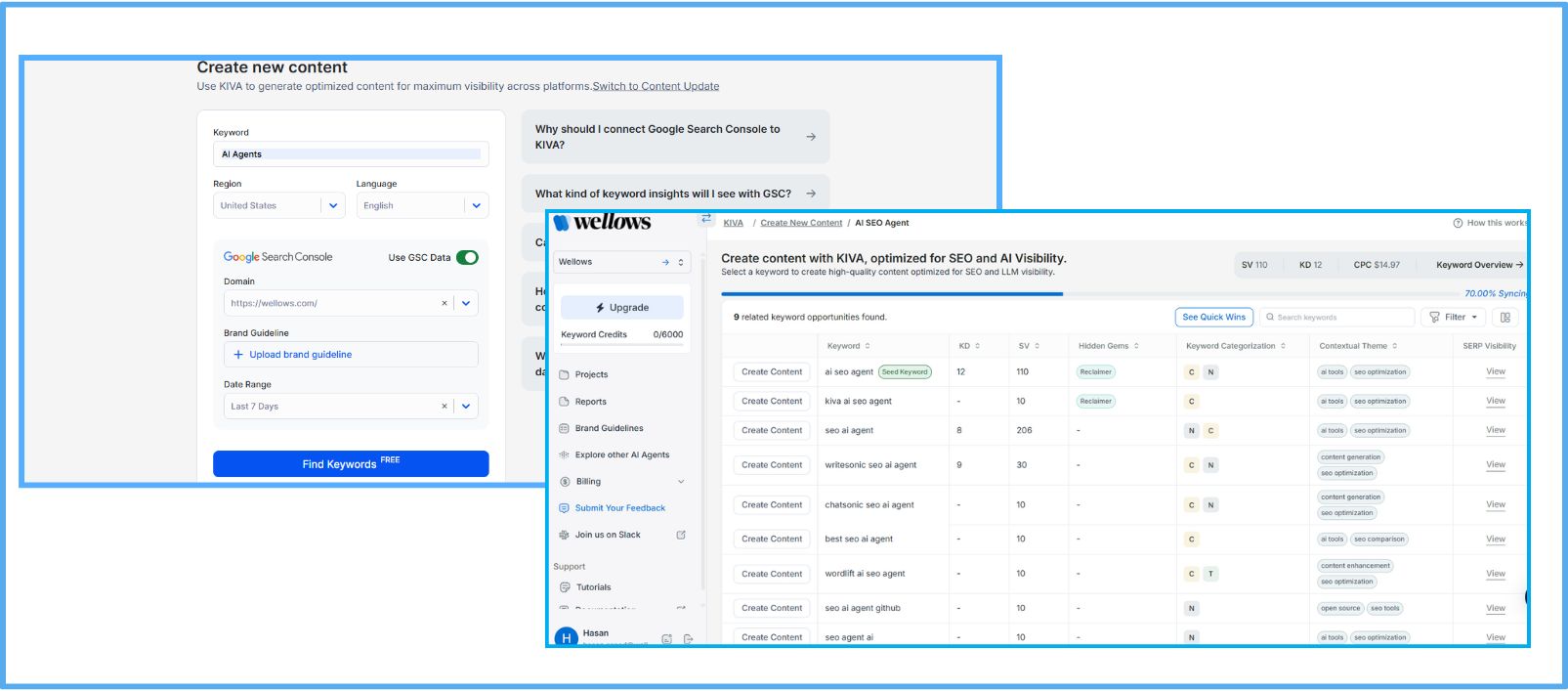Click the column layout icon beside Filter

(1505, 317)
